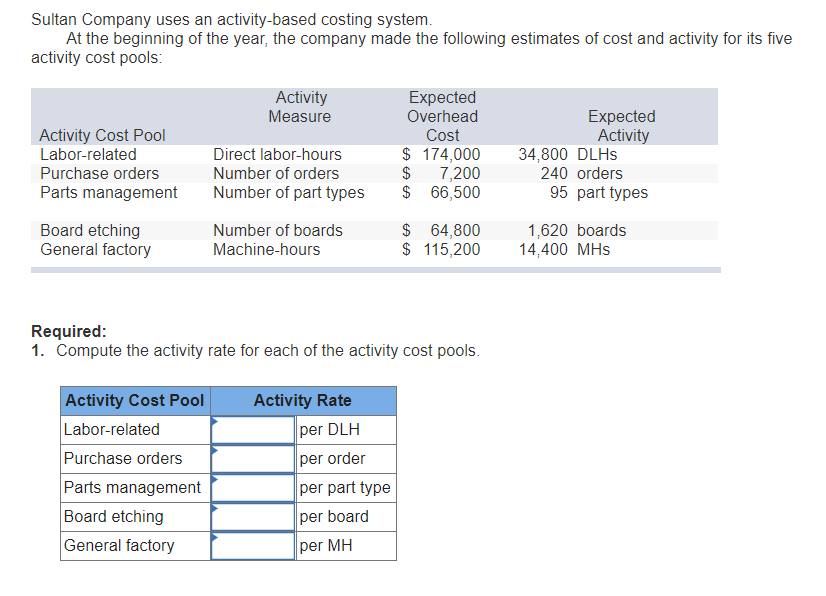
Task: Open the blue marker on Purchase orders answer cell
Action: 214,450
